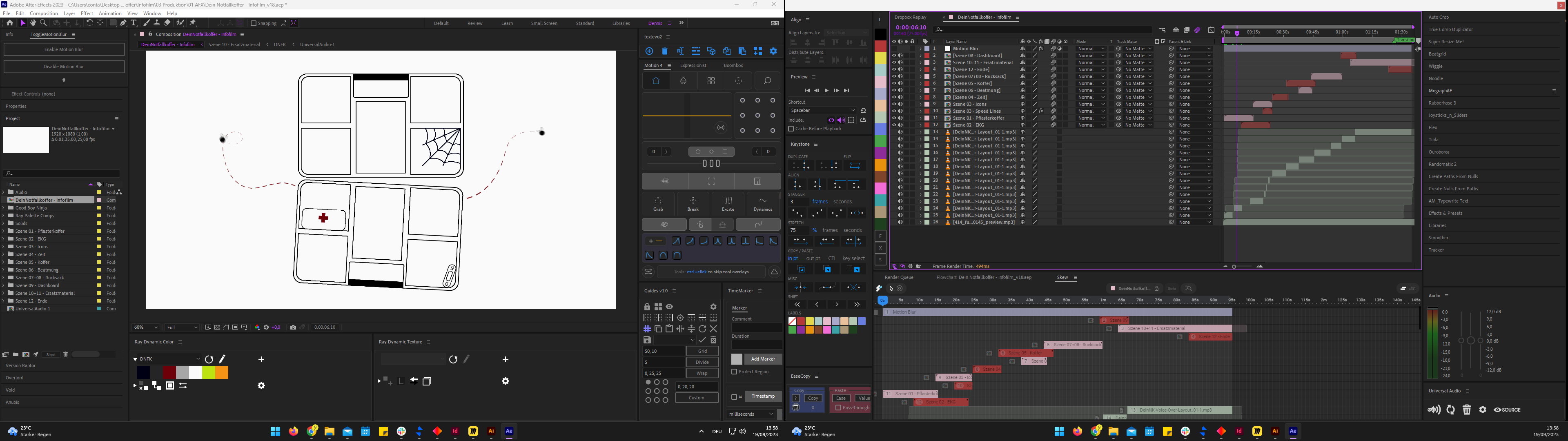Mute audio of Szene 02 - EKG layer
The height and width of the screenshot is (441, 1568).
900,125
